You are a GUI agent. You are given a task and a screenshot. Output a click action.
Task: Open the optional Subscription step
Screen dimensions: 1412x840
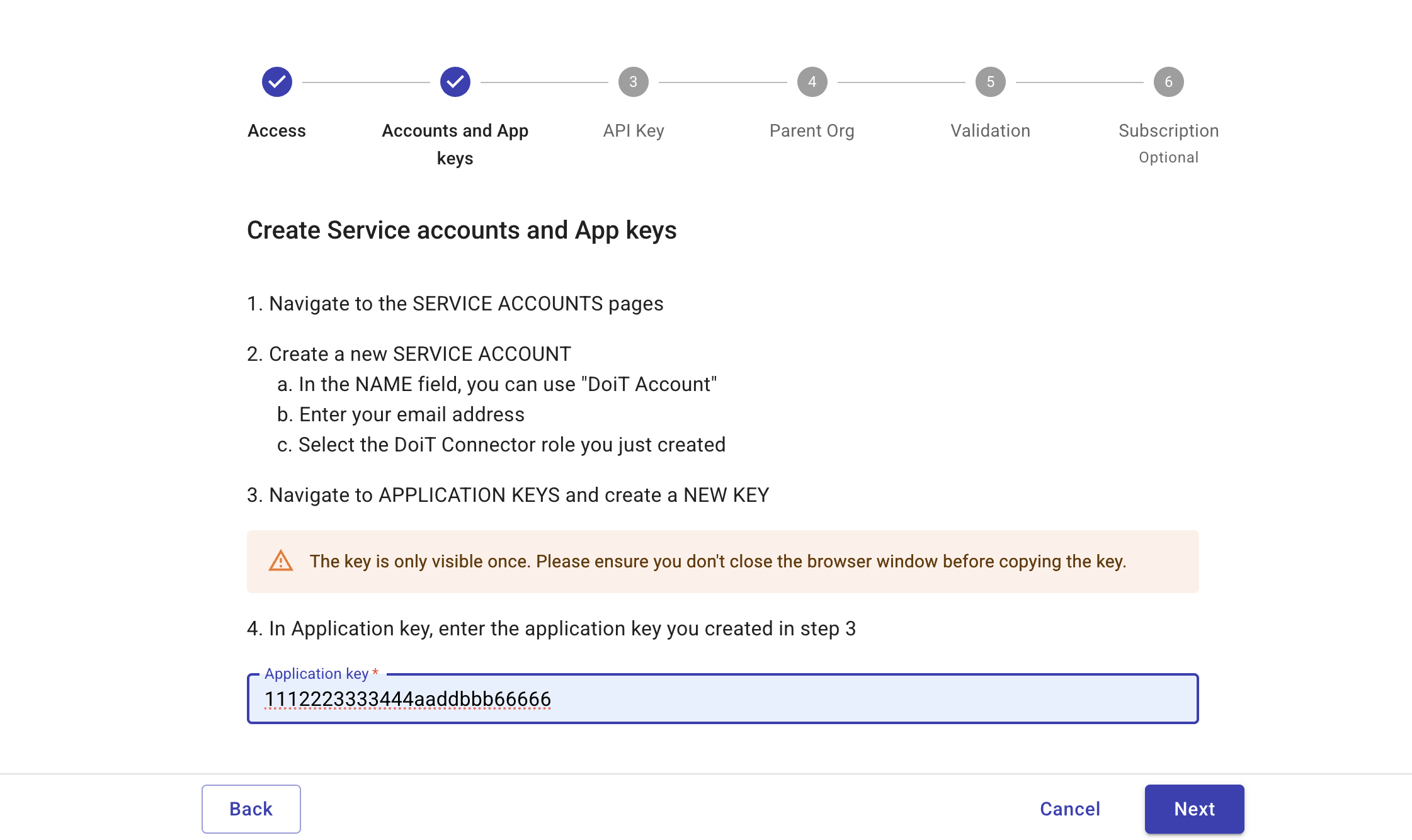coord(1168,131)
